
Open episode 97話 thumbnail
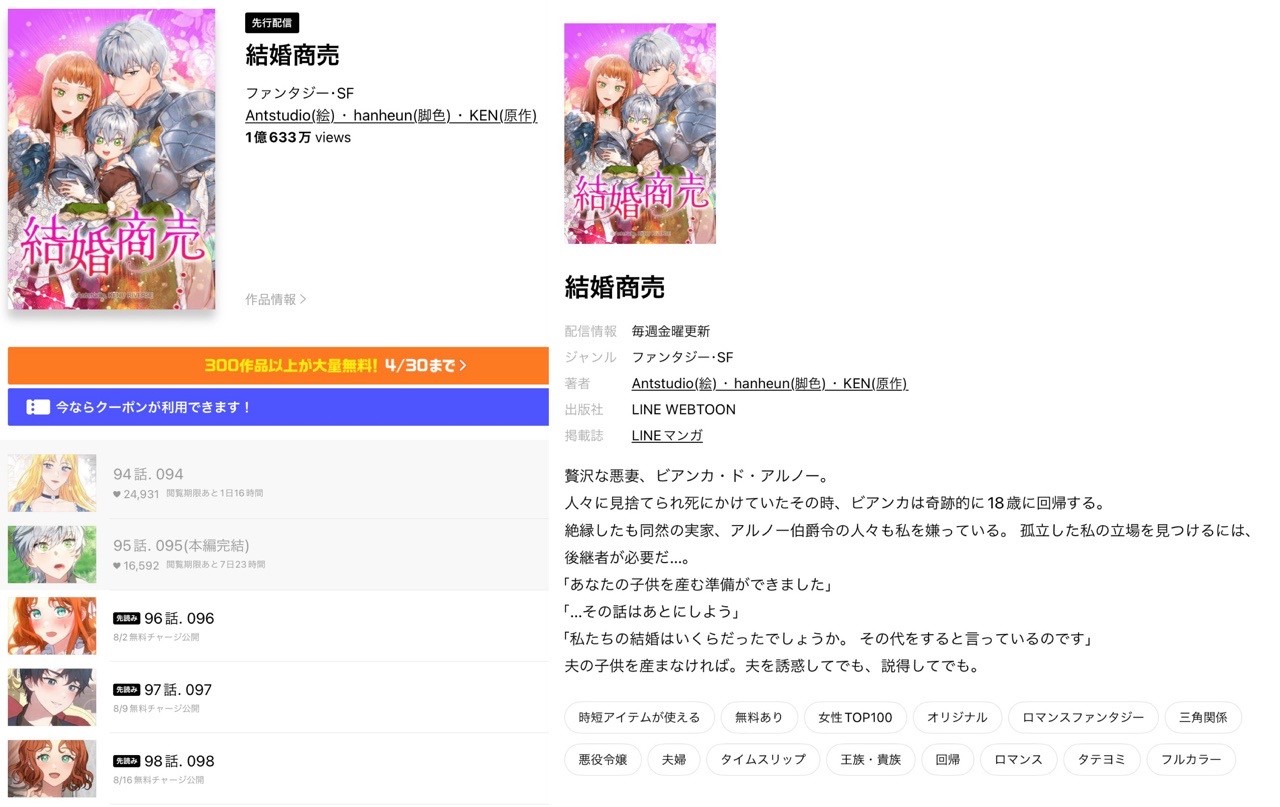tap(52, 697)
